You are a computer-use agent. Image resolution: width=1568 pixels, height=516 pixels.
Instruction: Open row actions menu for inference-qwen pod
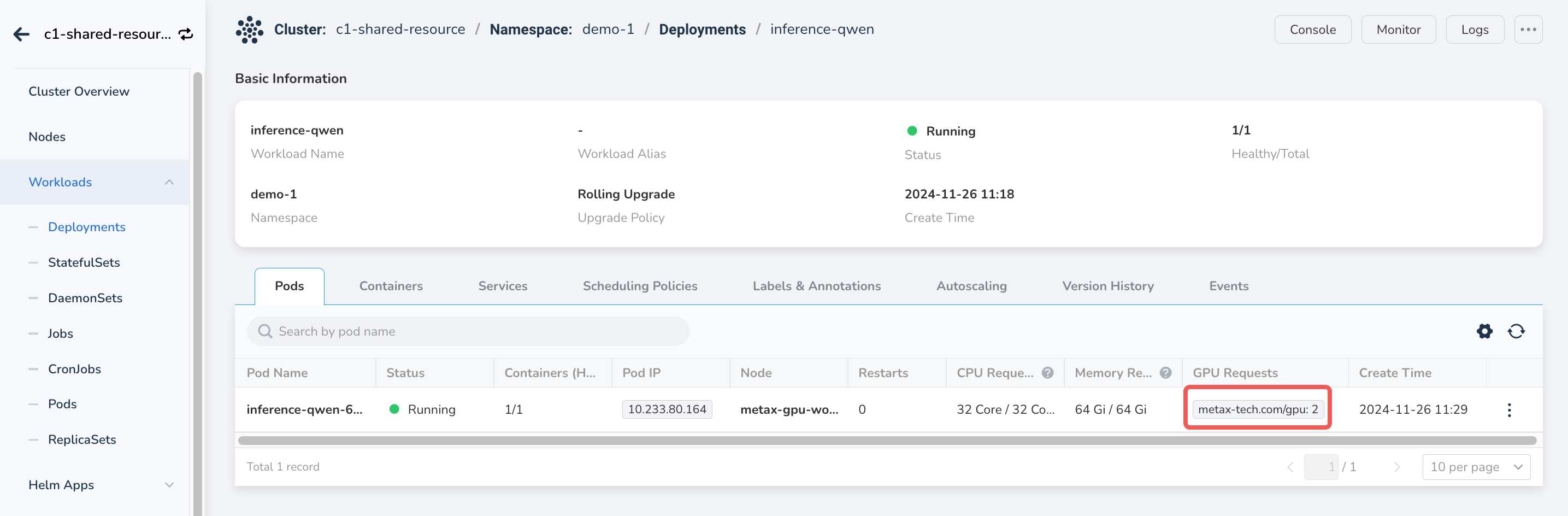(x=1509, y=410)
